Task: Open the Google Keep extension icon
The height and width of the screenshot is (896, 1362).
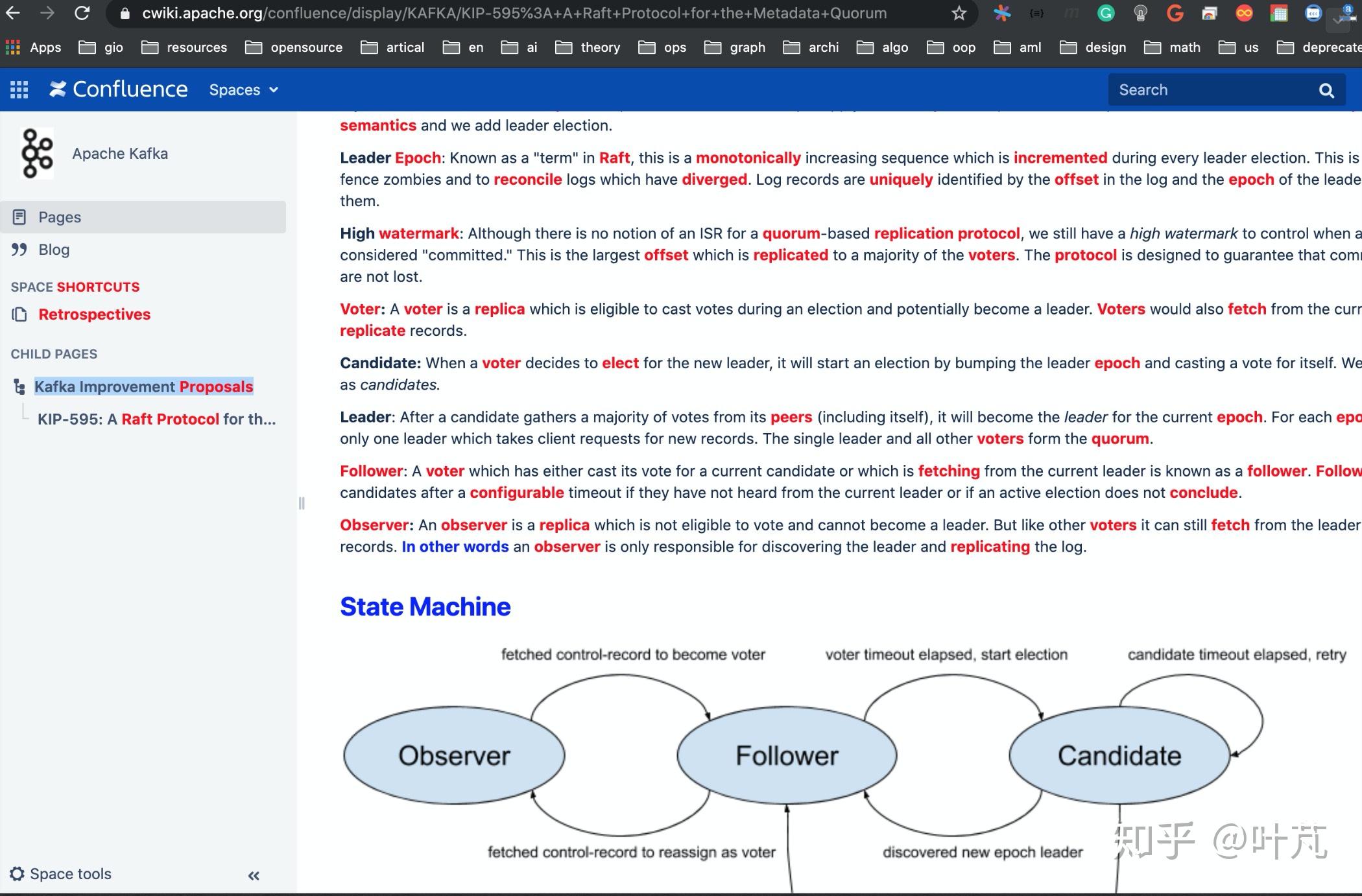Action: pos(1140,13)
